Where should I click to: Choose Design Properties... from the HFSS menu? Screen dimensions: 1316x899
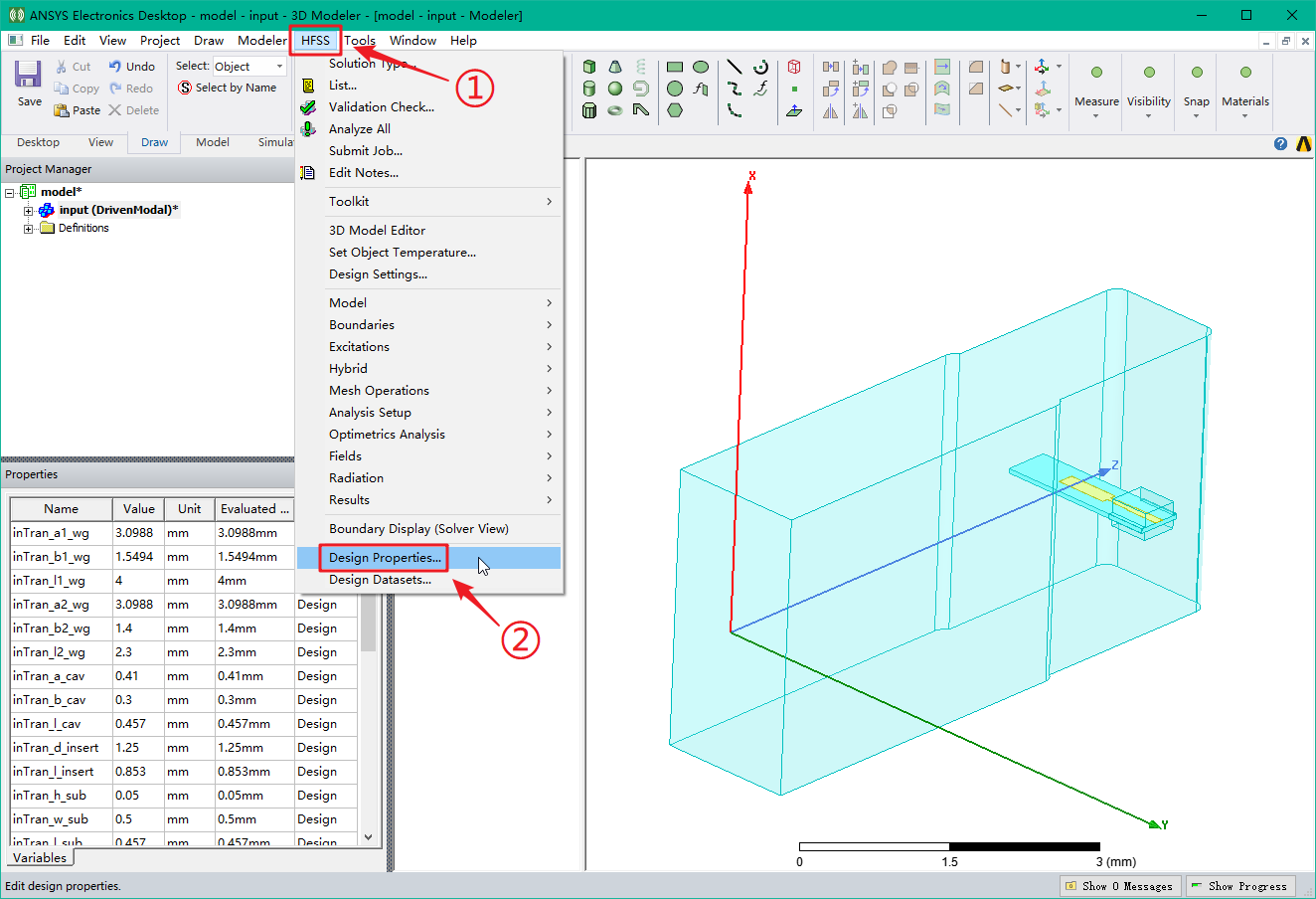[429, 558]
